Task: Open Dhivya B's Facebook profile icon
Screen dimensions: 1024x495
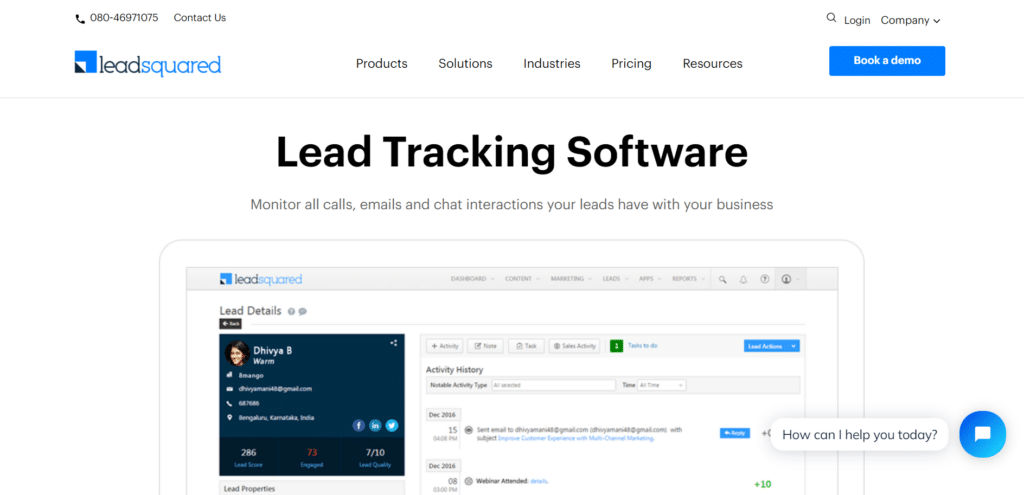Action: pyautogui.click(x=359, y=426)
